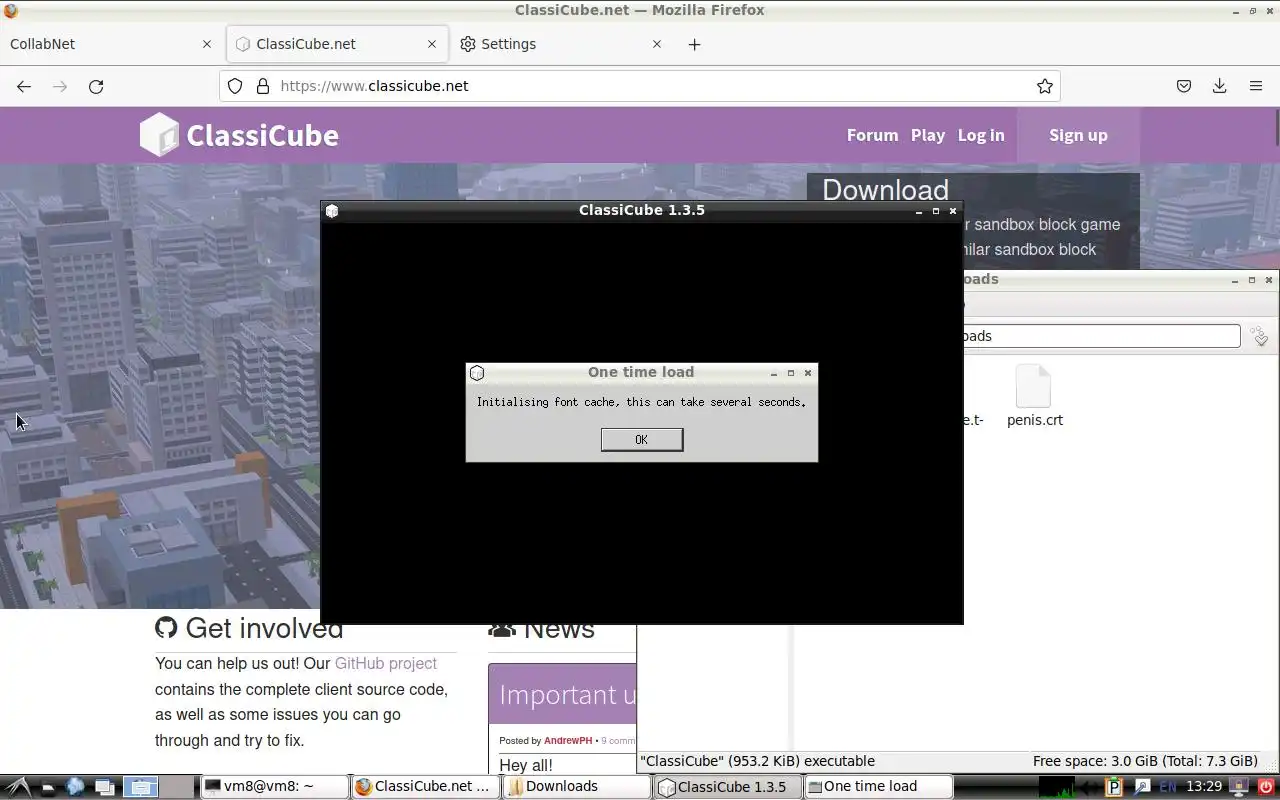Viewport: 1280px width, 800px height.
Task: Open the Firefox hamburger application menu
Action: [1256, 86]
